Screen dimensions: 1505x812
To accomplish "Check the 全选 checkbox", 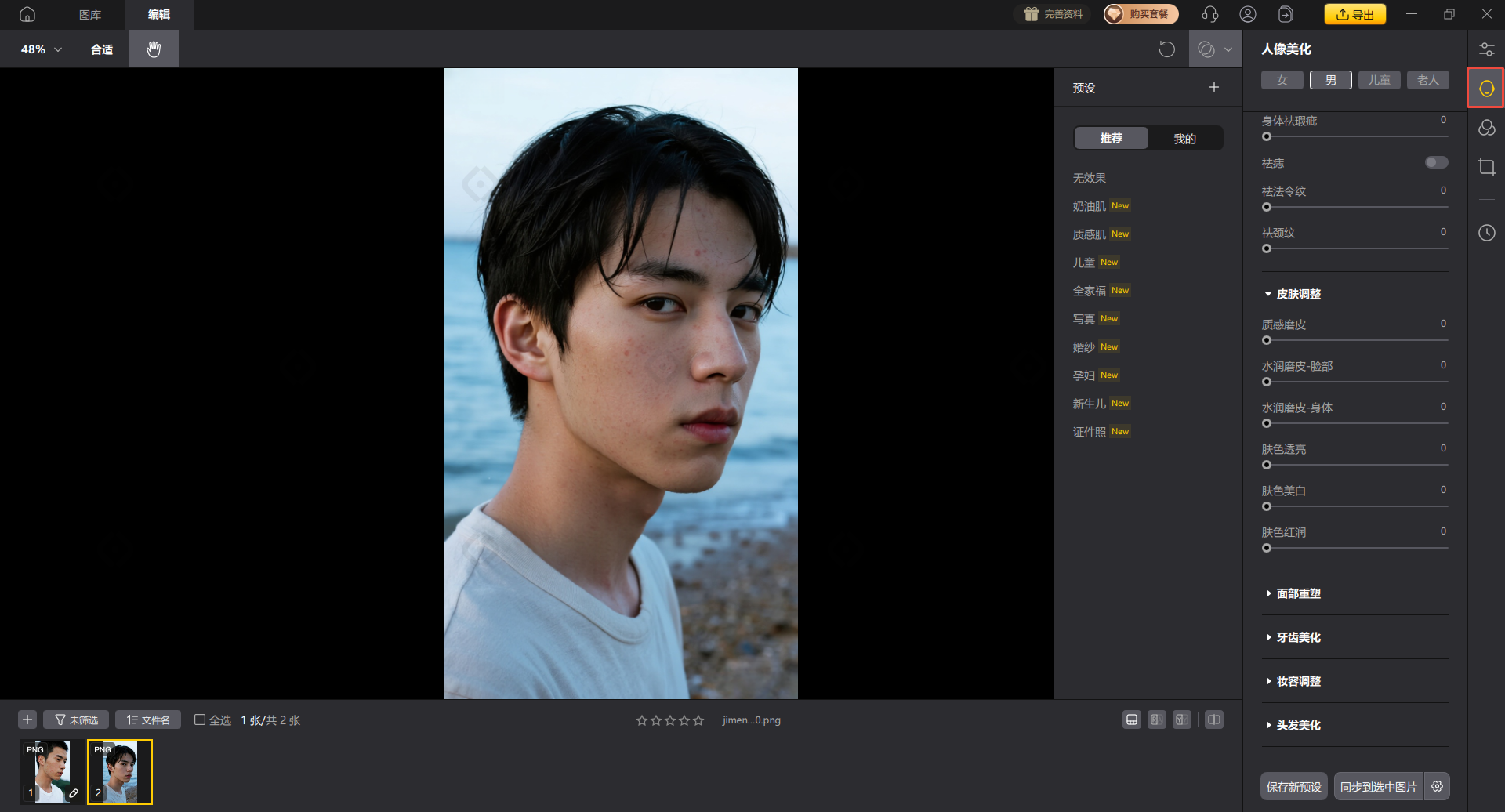I will [200, 720].
